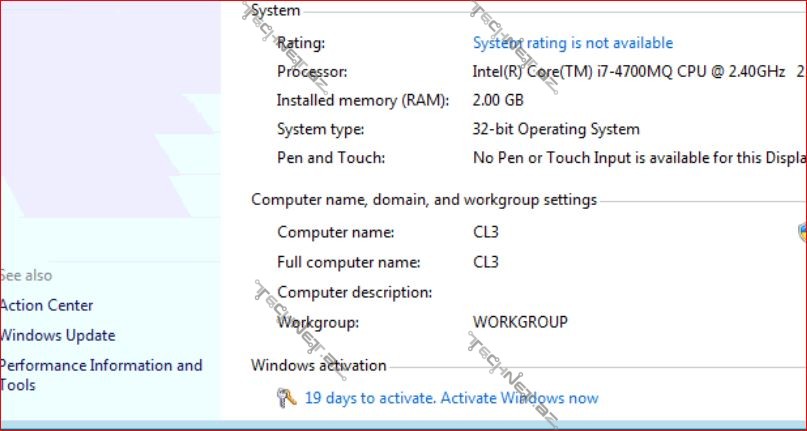This screenshot has height=431, width=807.
Task: Click the WORKGROUP value
Action: pyautogui.click(x=519, y=322)
